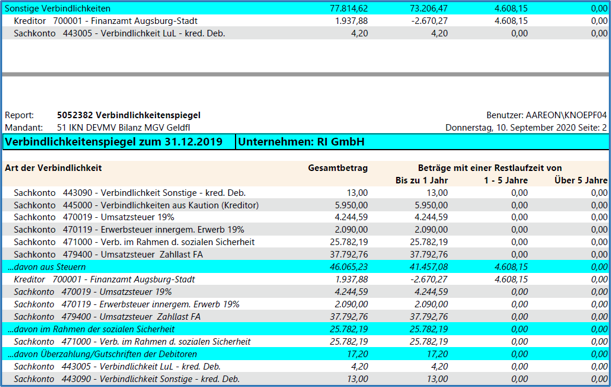Click subtotal amount 46.065,23
The width and height of the screenshot is (611, 387).
pyautogui.click(x=349, y=267)
